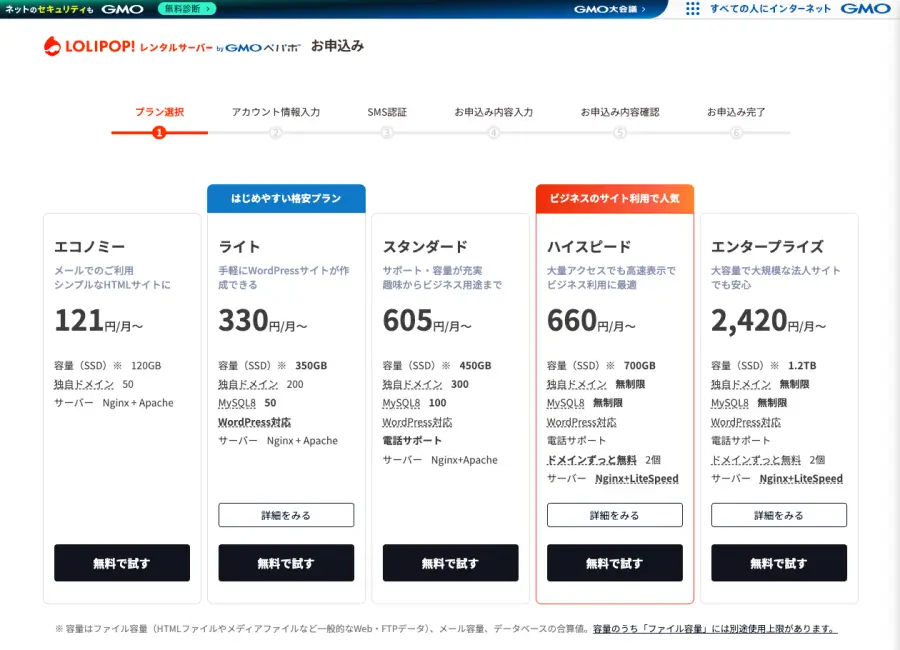900x650 pixels.
Task: Expand 詳細をみる for ハイスピード plan
Action: [x=614, y=515]
